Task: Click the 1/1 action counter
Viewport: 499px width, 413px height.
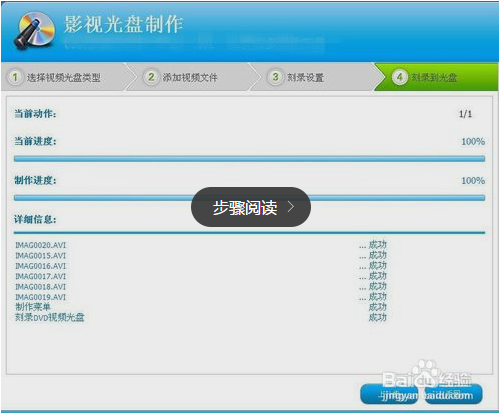Action: [465, 114]
